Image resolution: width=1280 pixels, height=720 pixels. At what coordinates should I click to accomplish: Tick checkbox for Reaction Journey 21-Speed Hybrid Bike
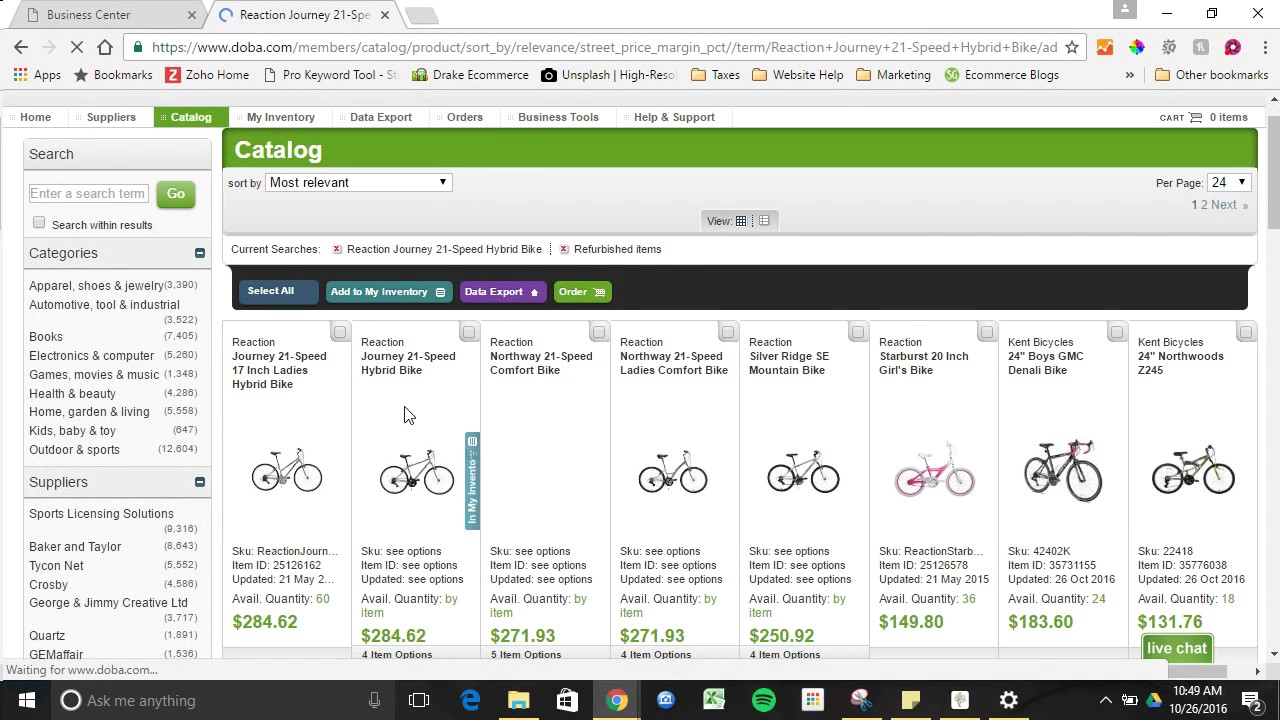pyautogui.click(x=469, y=332)
